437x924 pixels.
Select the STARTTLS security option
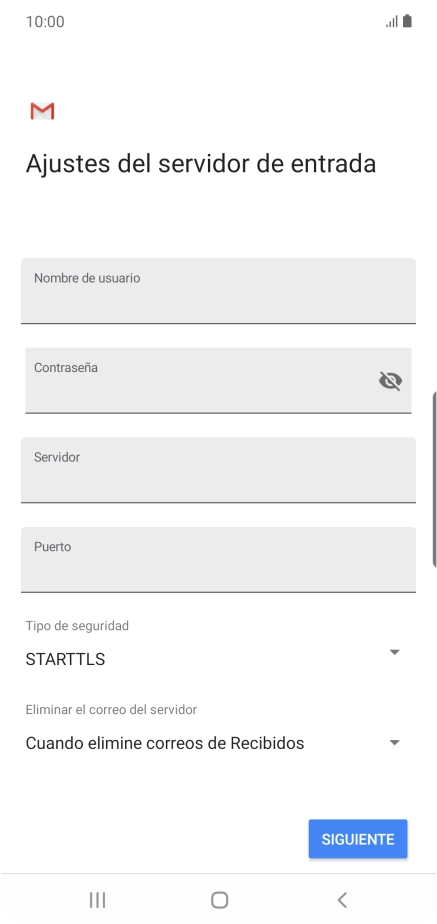pos(65,659)
